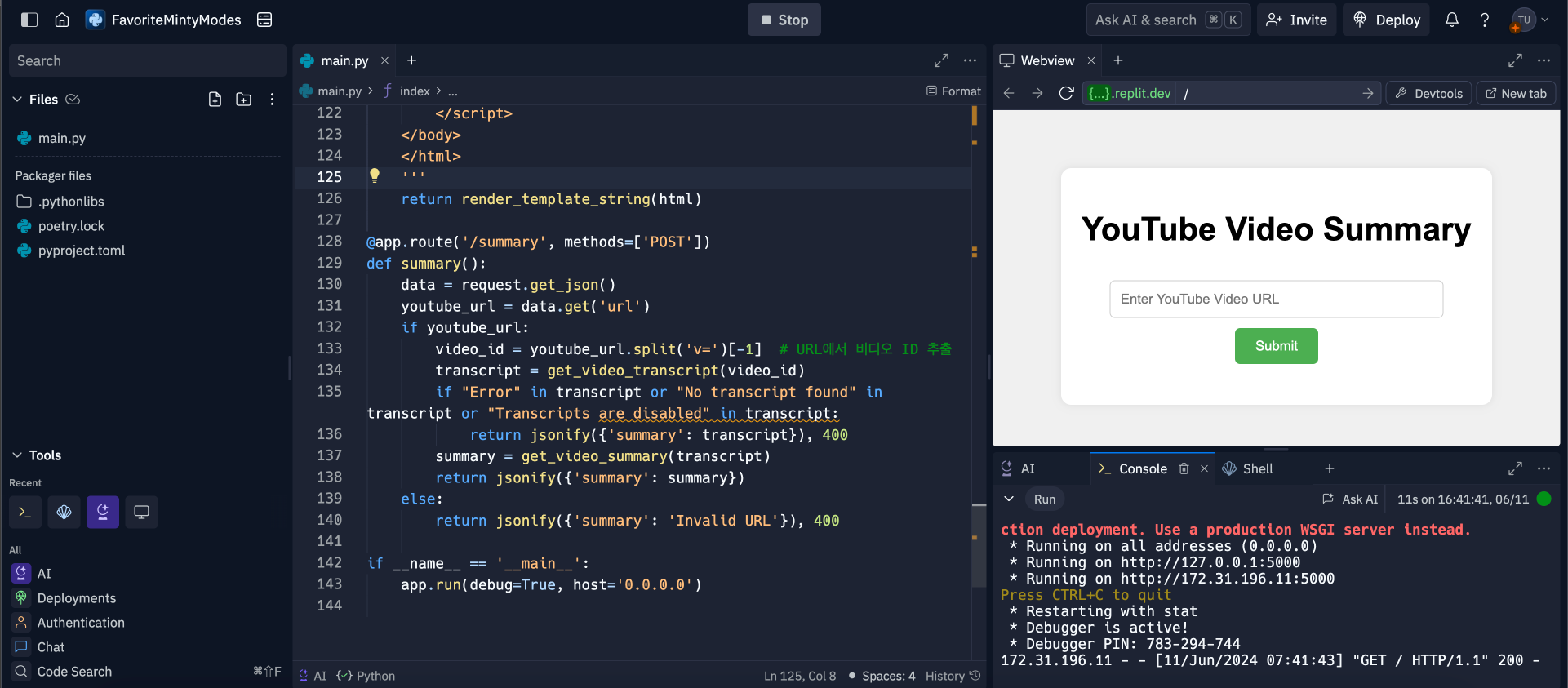The height and width of the screenshot is (688, 1568).
Task: Create a new folder with the new folder icon
Action: pos(243,99)
